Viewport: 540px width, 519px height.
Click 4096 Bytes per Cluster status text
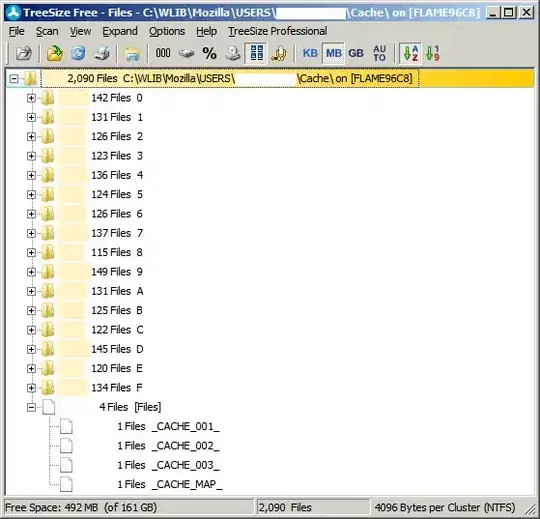point(445,508)
